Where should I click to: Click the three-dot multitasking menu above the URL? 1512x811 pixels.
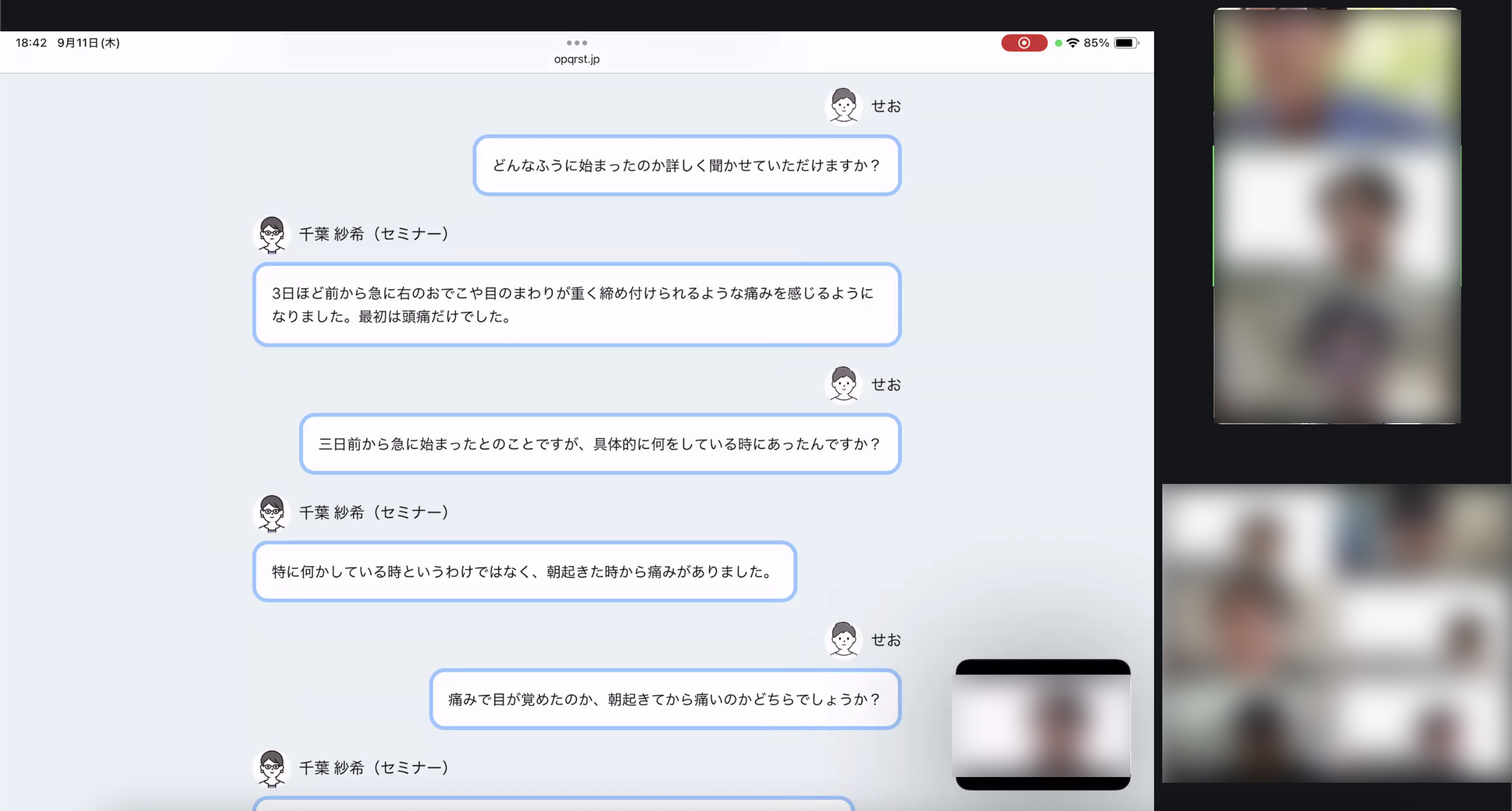tap(577, 43)
